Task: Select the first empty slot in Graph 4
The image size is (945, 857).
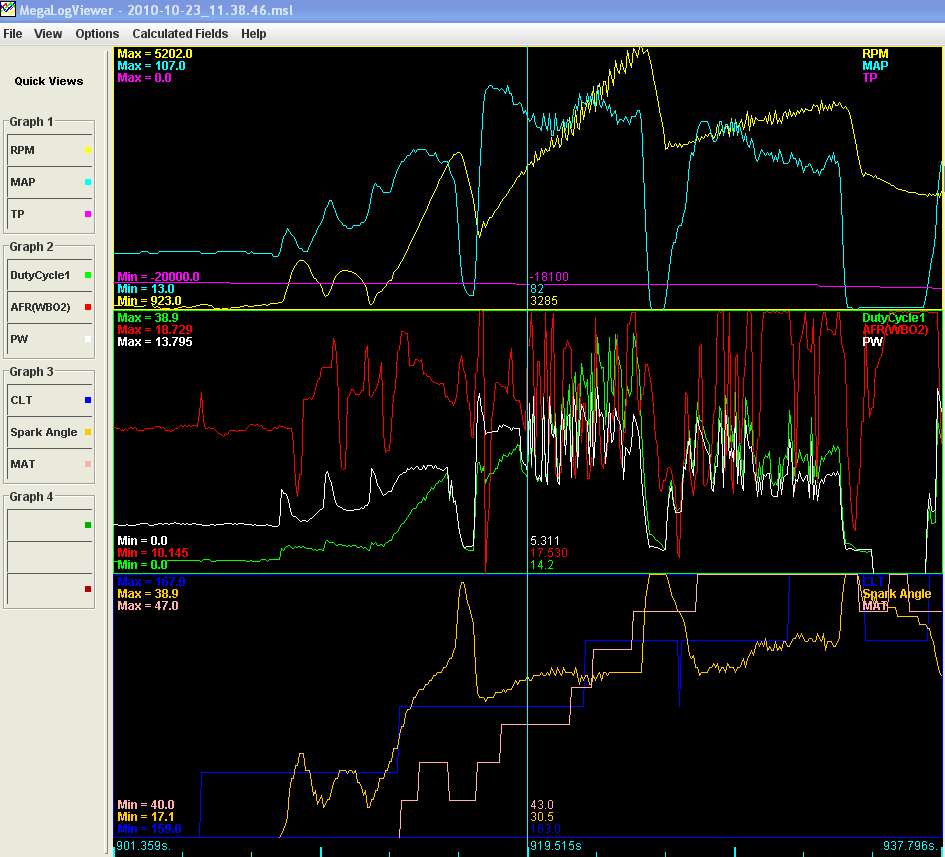Action: pyautogui.click(x=45, y=525)
